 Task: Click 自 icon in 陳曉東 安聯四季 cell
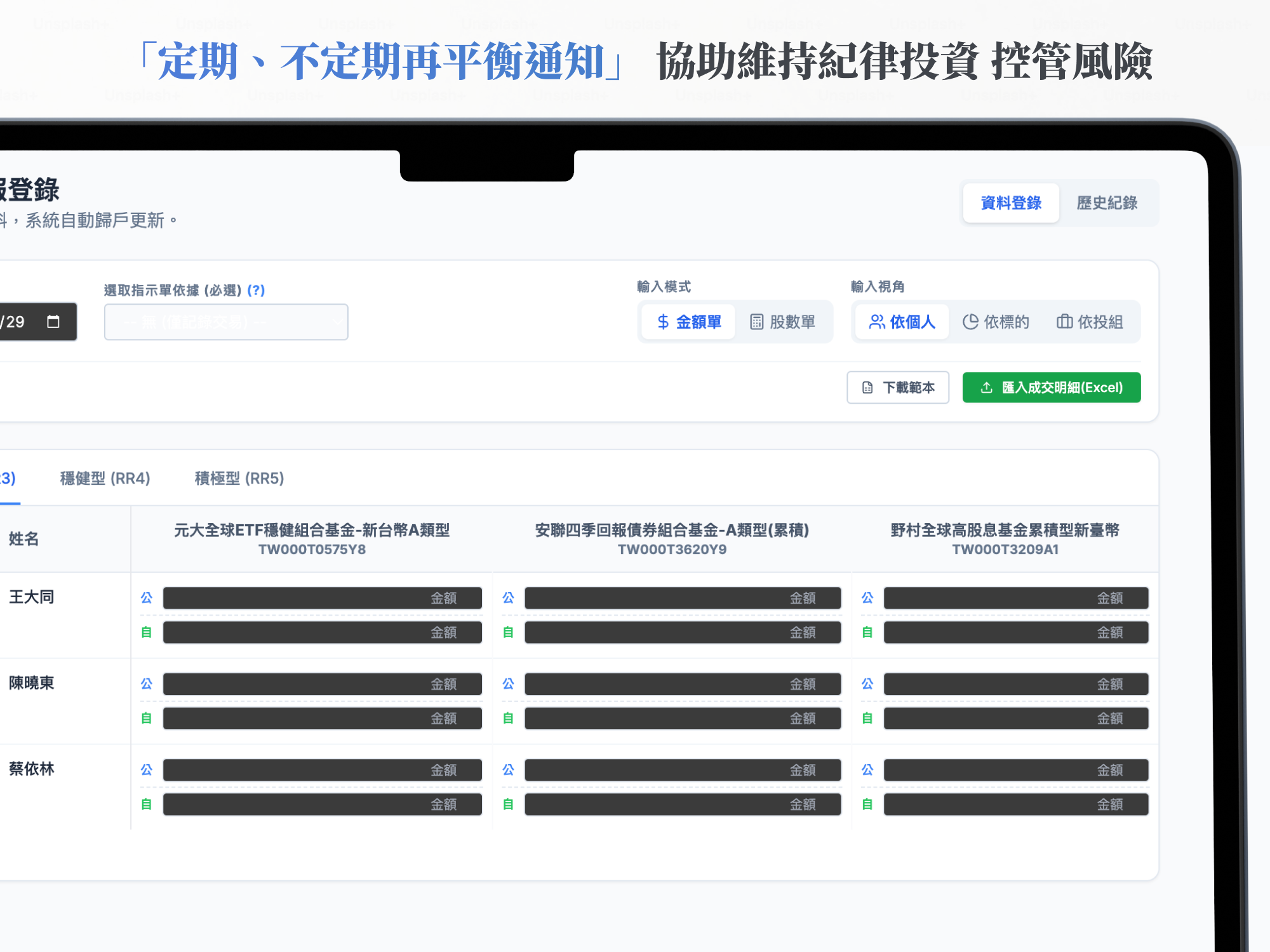coord(508,718)
